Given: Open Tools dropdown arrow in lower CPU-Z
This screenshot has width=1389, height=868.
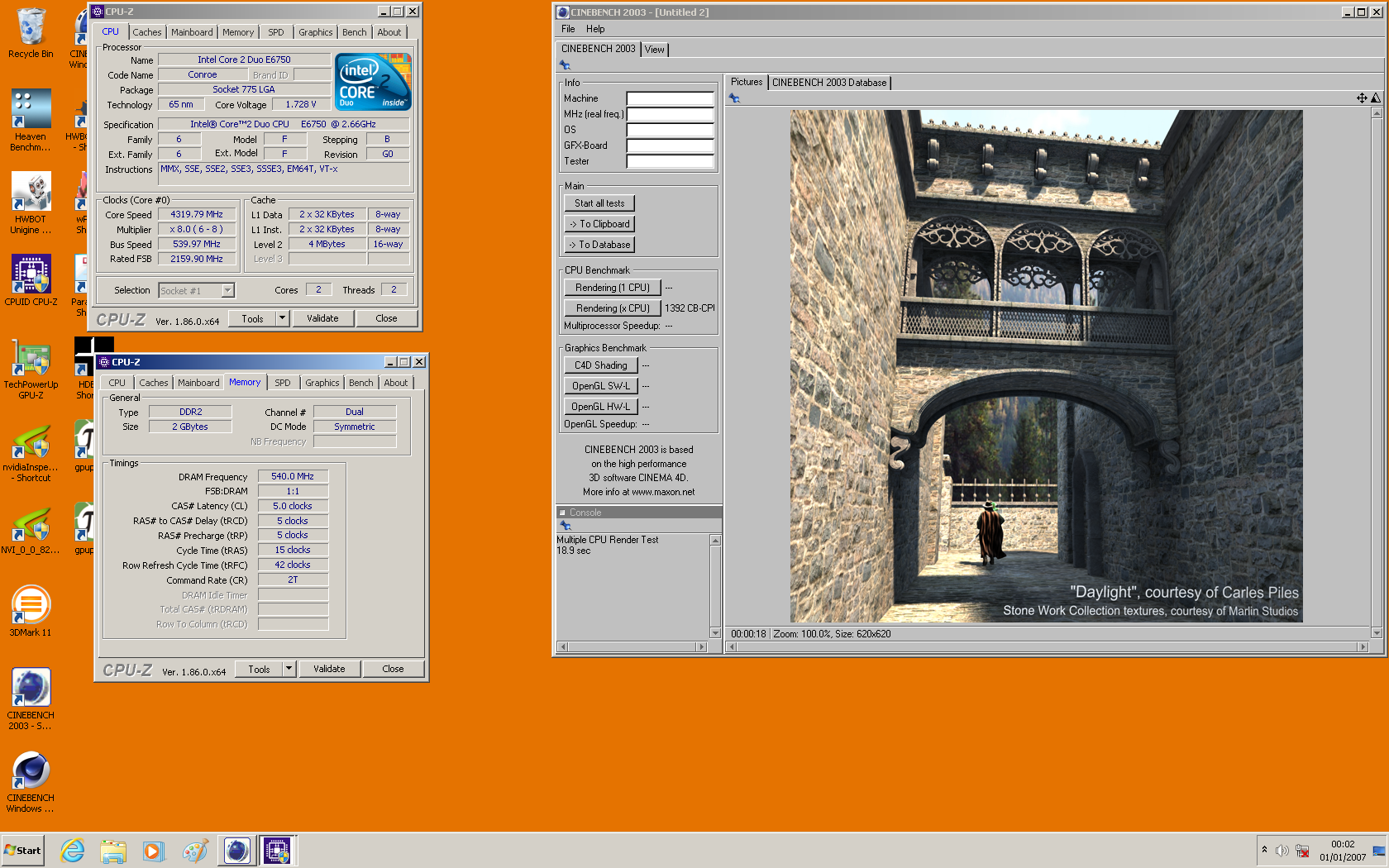Looking at the screenshot, I should (289, 669).
